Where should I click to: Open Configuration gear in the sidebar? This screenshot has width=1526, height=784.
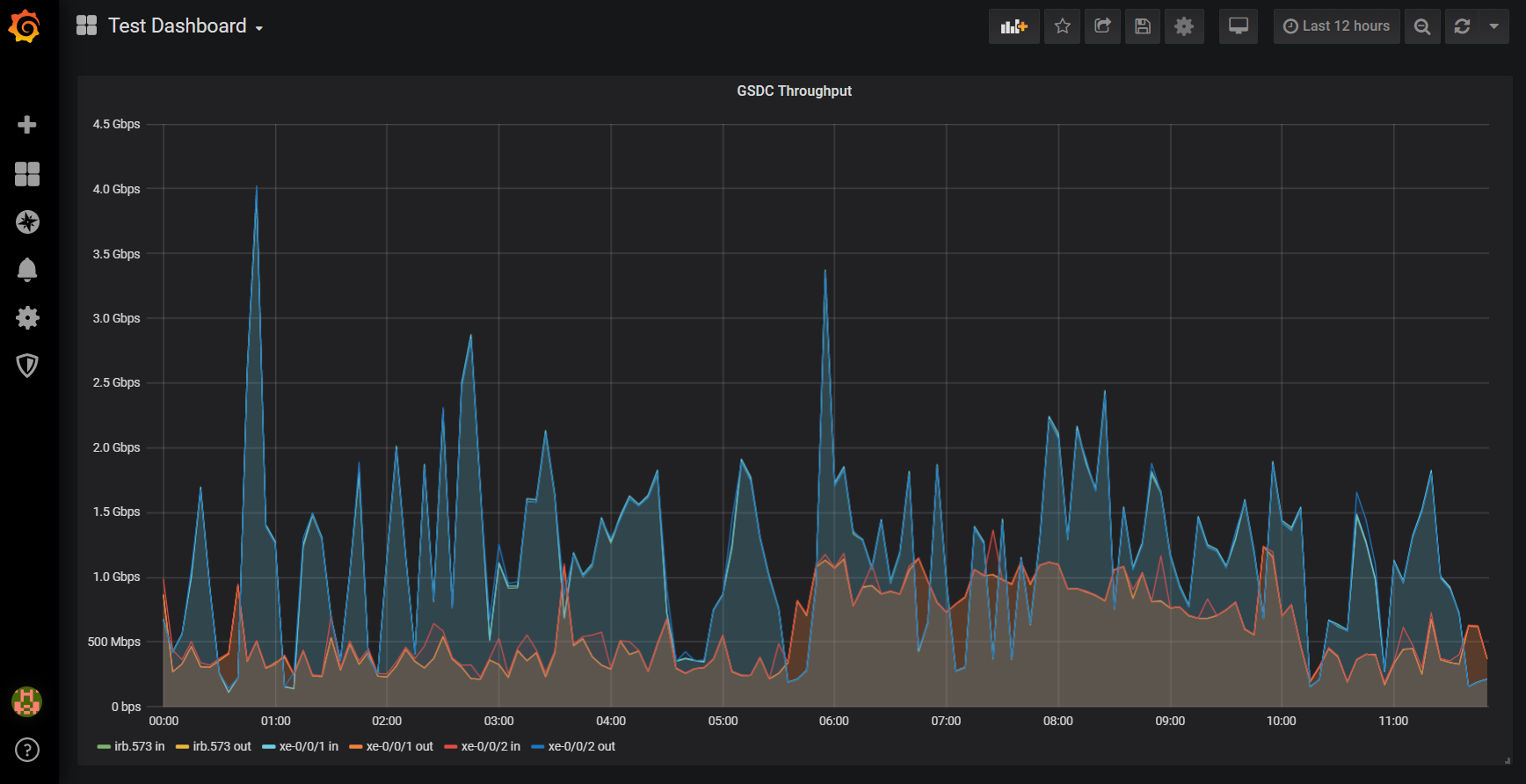(27, 317)
